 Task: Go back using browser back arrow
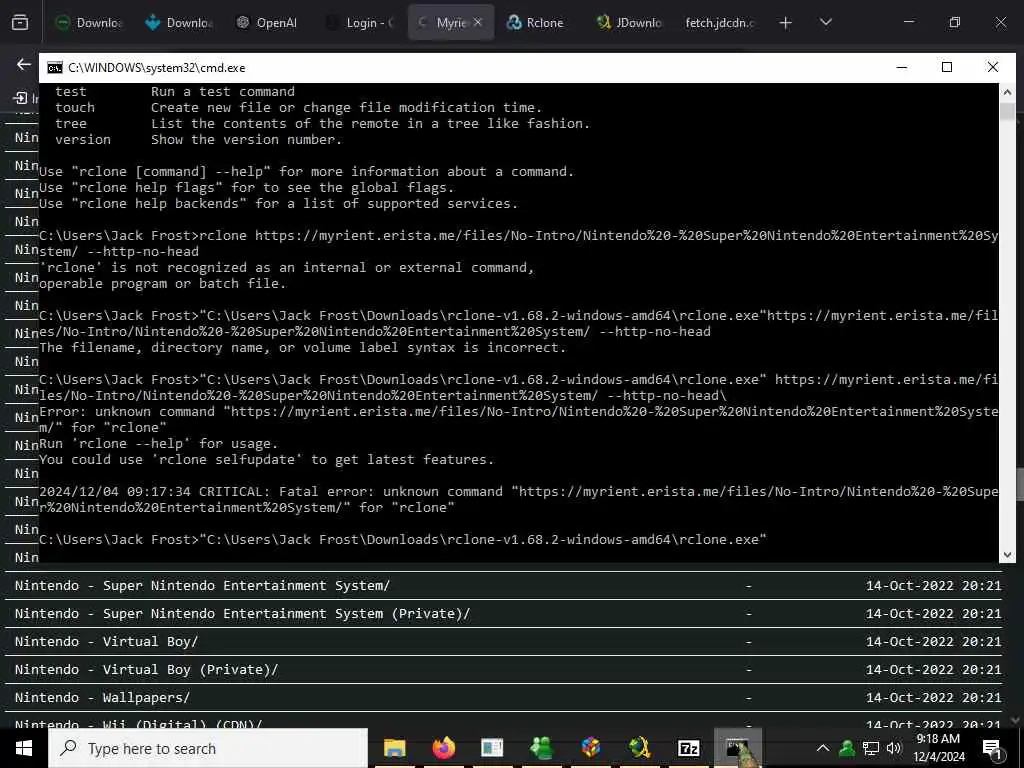[24, 64]
